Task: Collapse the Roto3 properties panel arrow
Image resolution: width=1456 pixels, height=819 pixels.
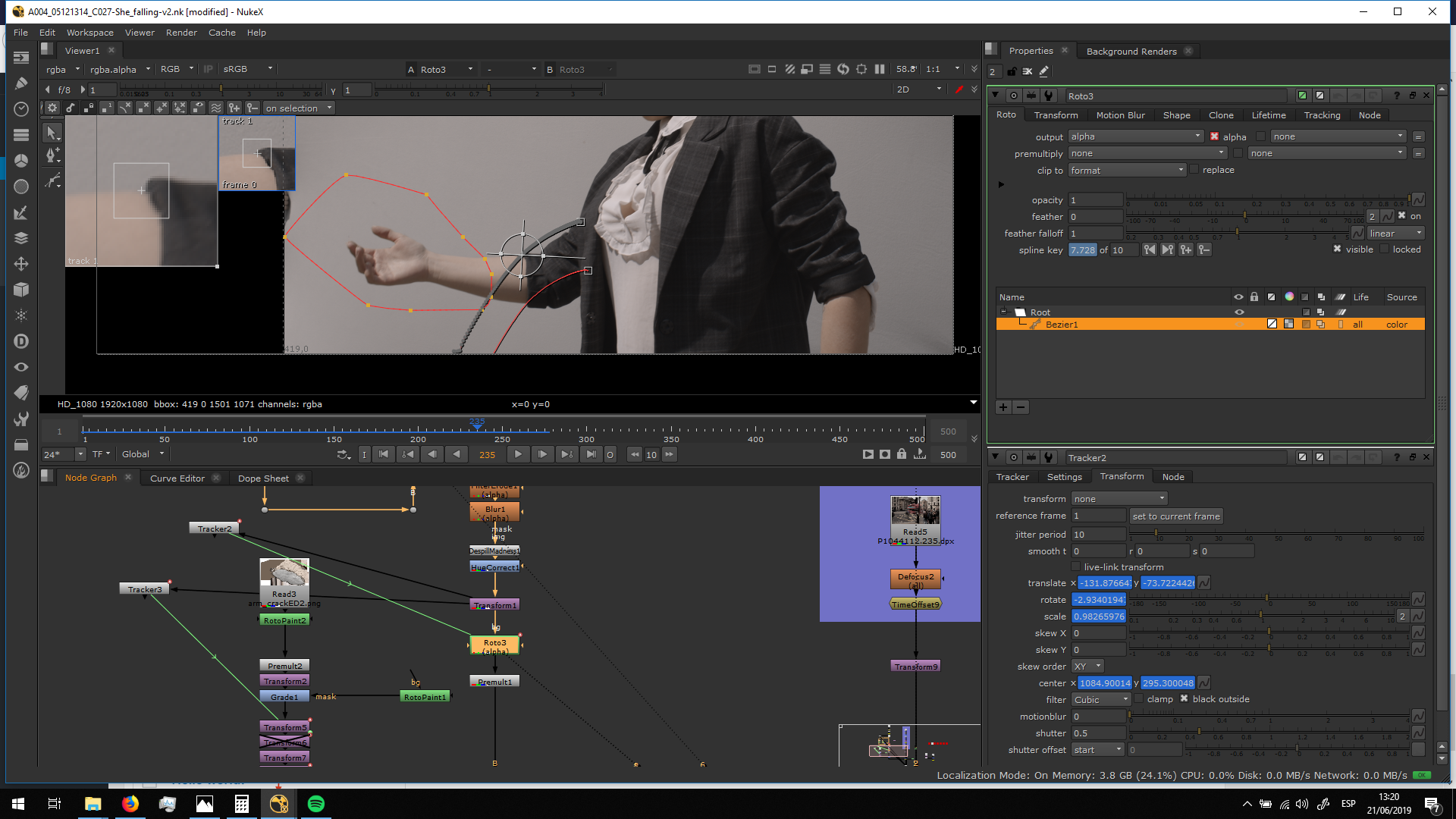Action: (x=996, y=96)
